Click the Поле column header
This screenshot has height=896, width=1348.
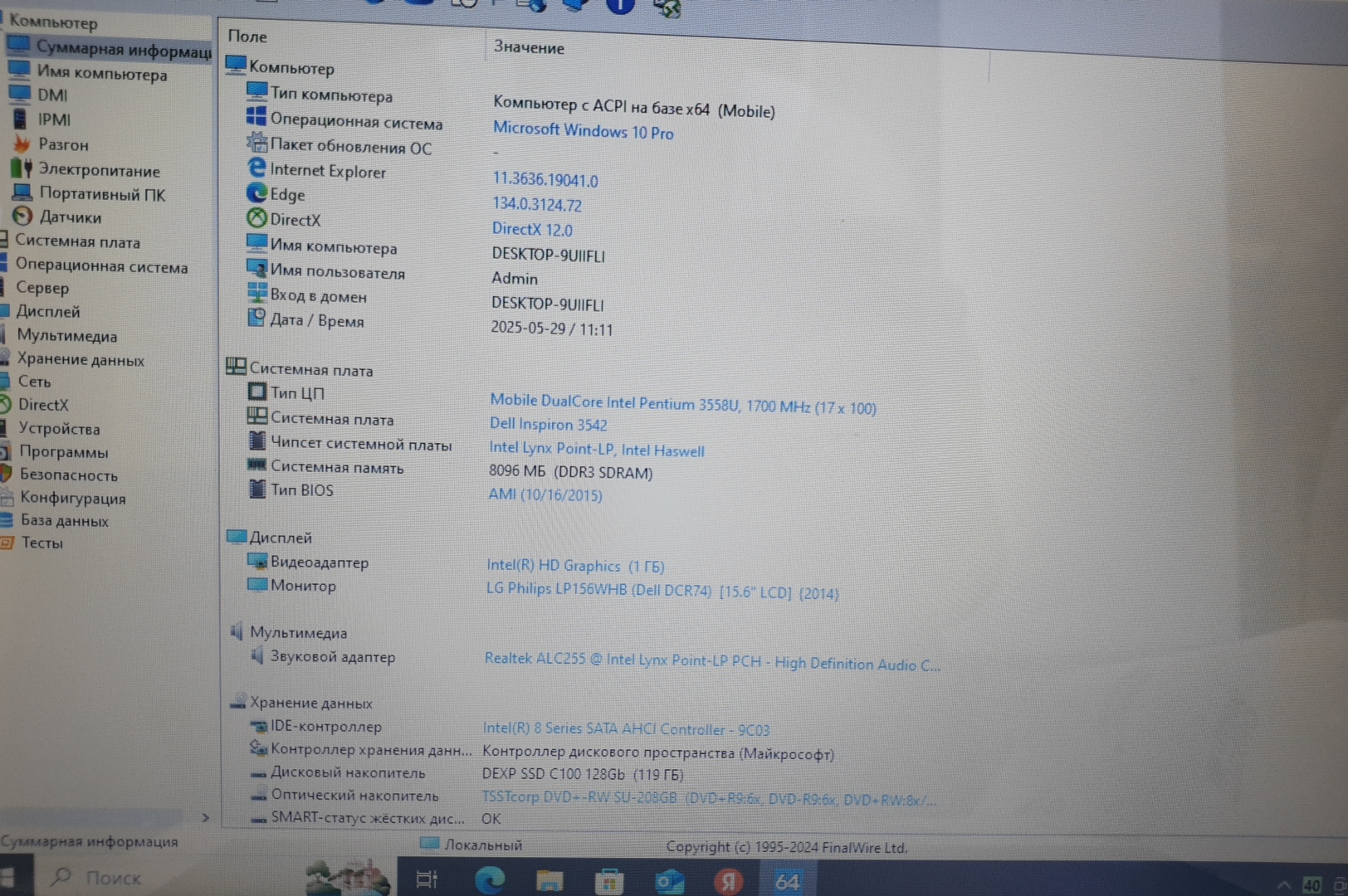click(x=247, y=36)
